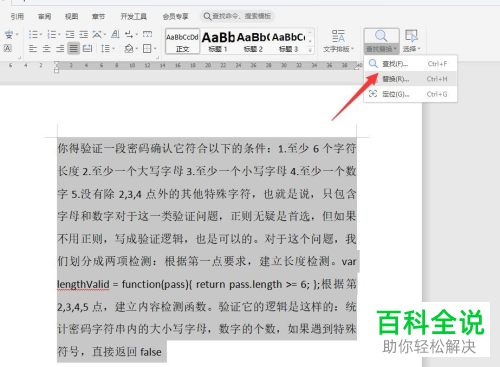Viewport: 500px width, 367px height.
Task: Open the 审阅 ribbon tab
Action: 44,16
